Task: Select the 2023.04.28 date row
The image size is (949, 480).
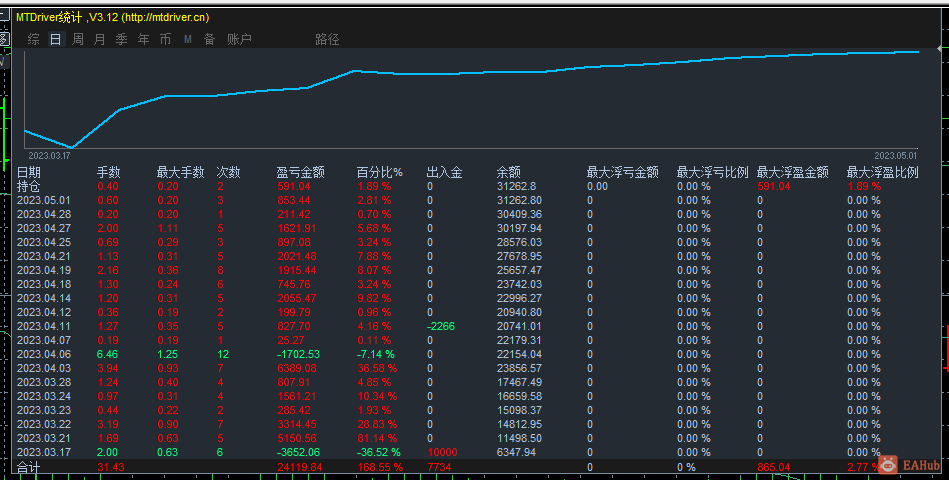Action: click(44, 214)
